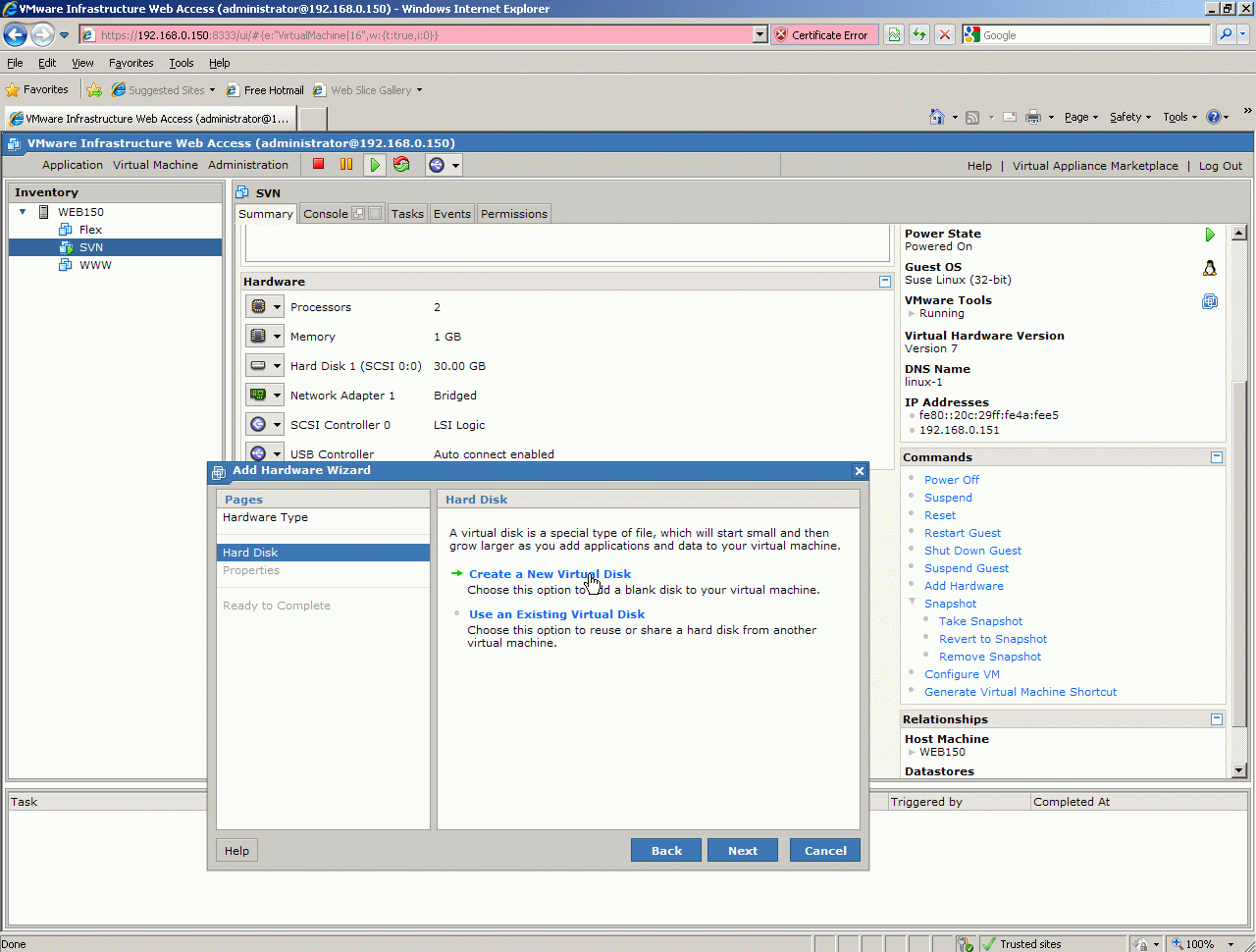
Task: Click the SCSI Controller 0 icon
Action: [258, 425]
